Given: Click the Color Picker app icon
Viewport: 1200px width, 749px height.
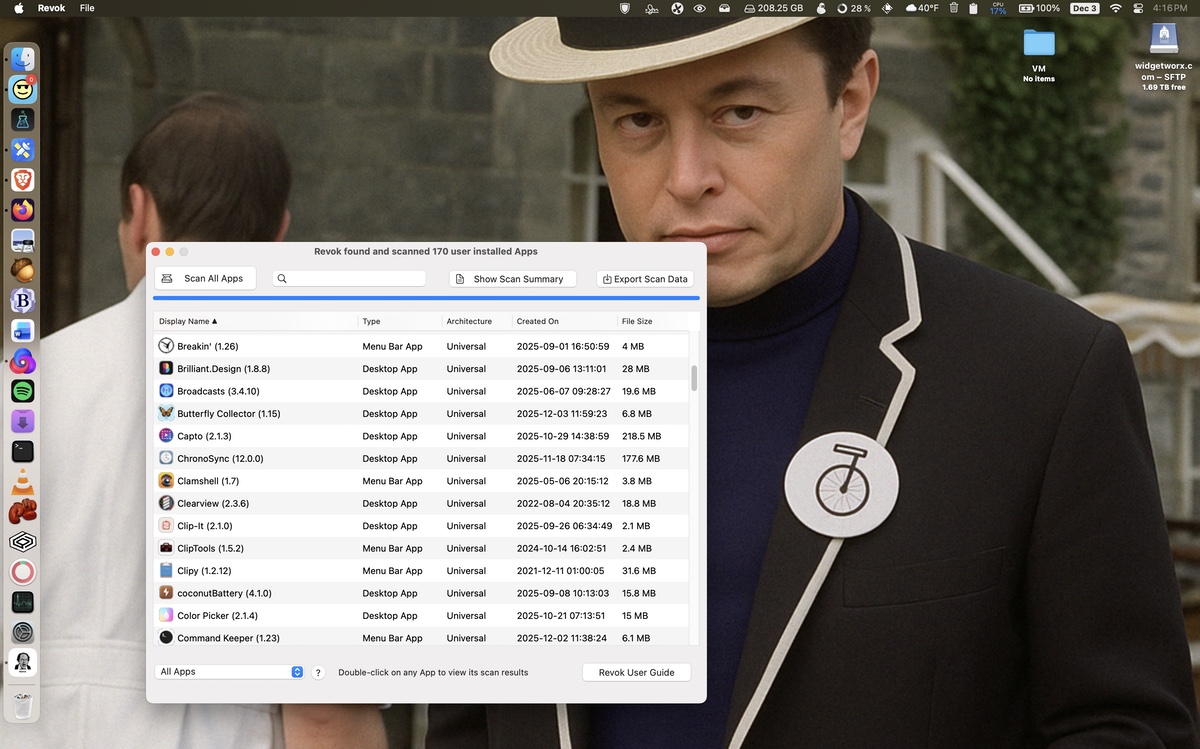Looking at the screenshot, I should (x=166, y=615).
